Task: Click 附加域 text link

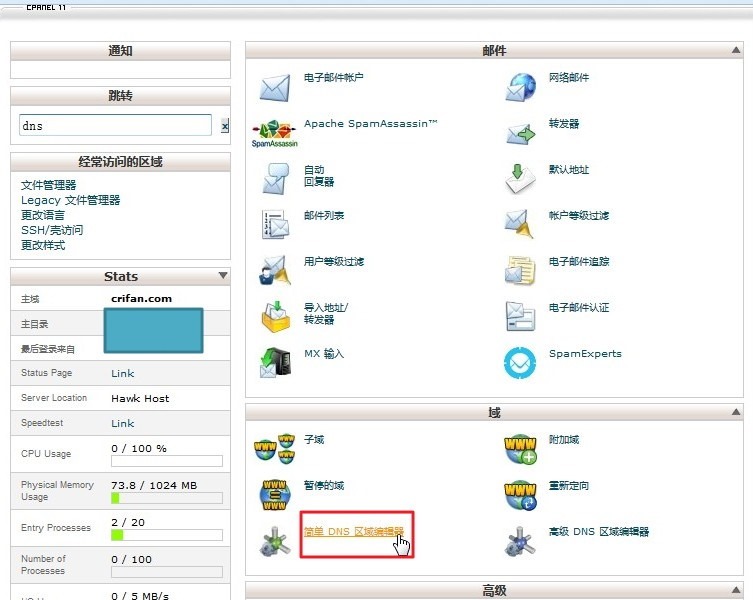Action: click(x=564, y=440)
